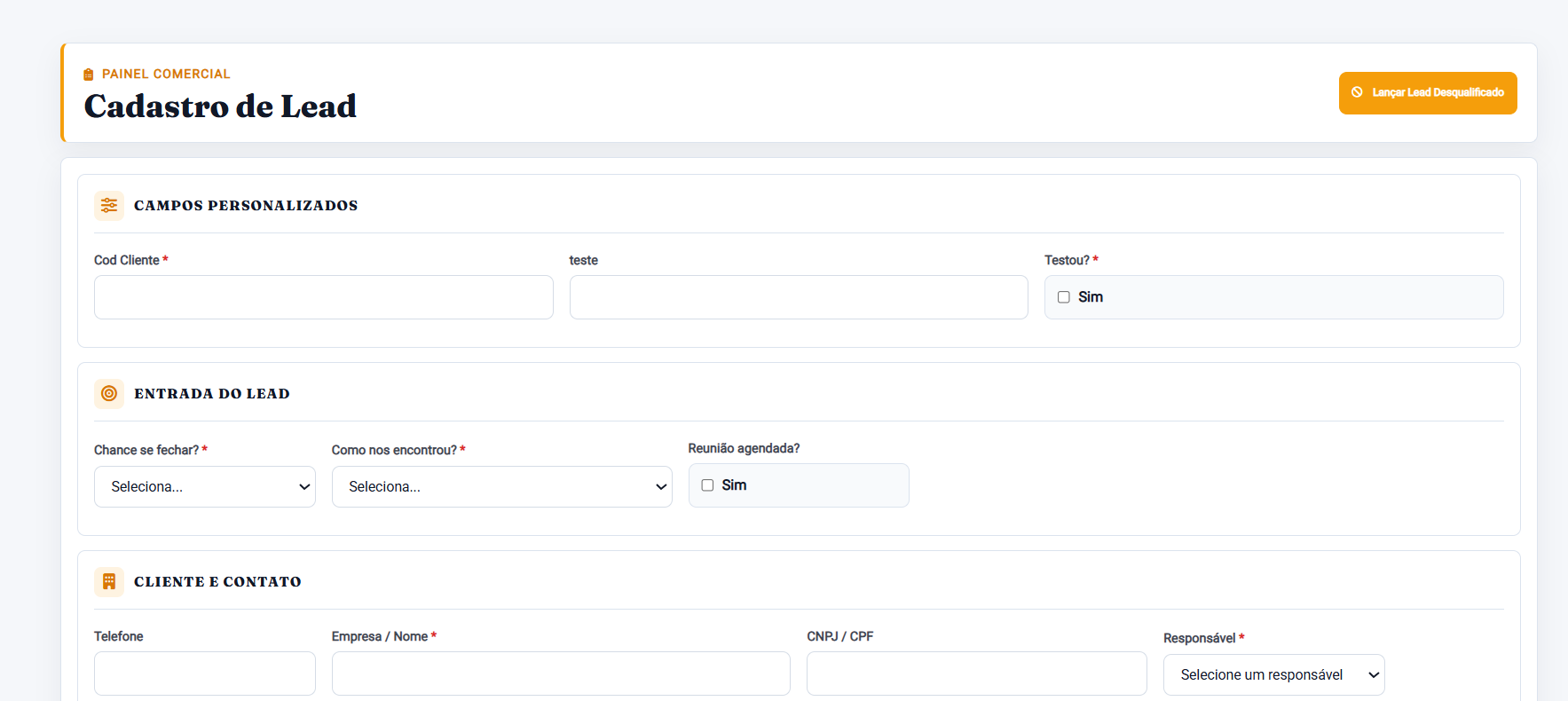Focus the CNPJ / CPF input field
Screen dimensions: 1568x701
(977, 673)
